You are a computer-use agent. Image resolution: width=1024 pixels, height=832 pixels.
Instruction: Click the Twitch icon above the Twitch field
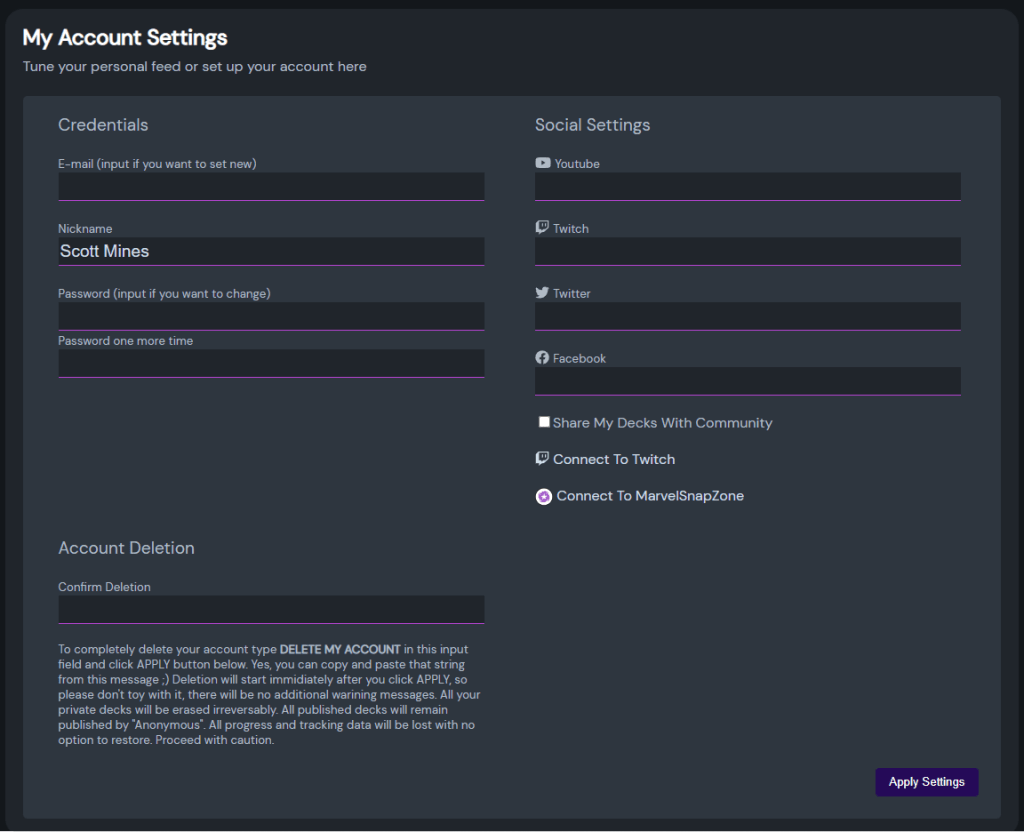pos(542,228)
